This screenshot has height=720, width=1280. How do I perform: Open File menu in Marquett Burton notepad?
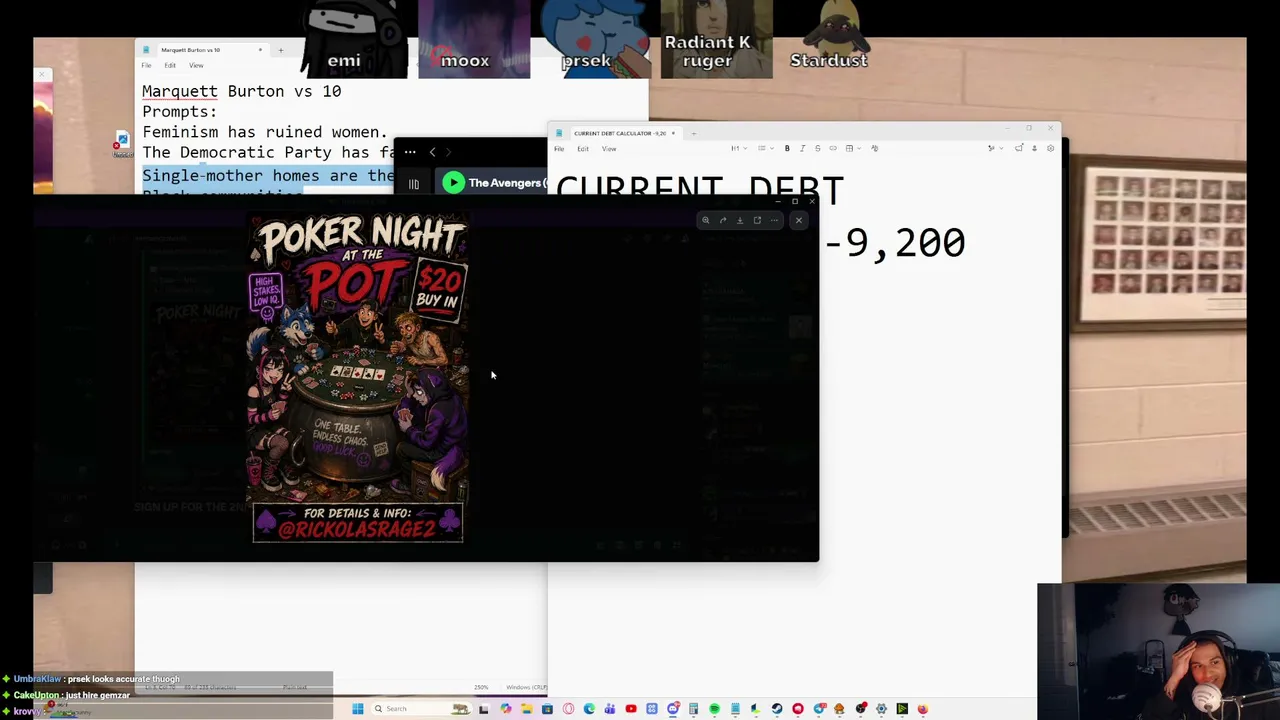(x=146, y=66)
